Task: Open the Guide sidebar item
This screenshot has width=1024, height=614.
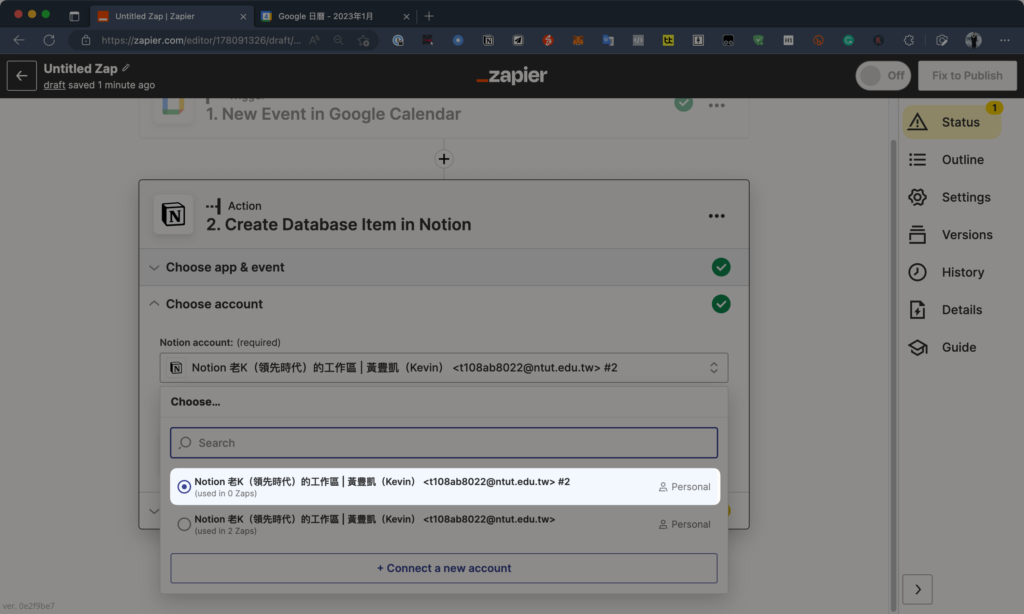Action: click(x=952, y=347)
